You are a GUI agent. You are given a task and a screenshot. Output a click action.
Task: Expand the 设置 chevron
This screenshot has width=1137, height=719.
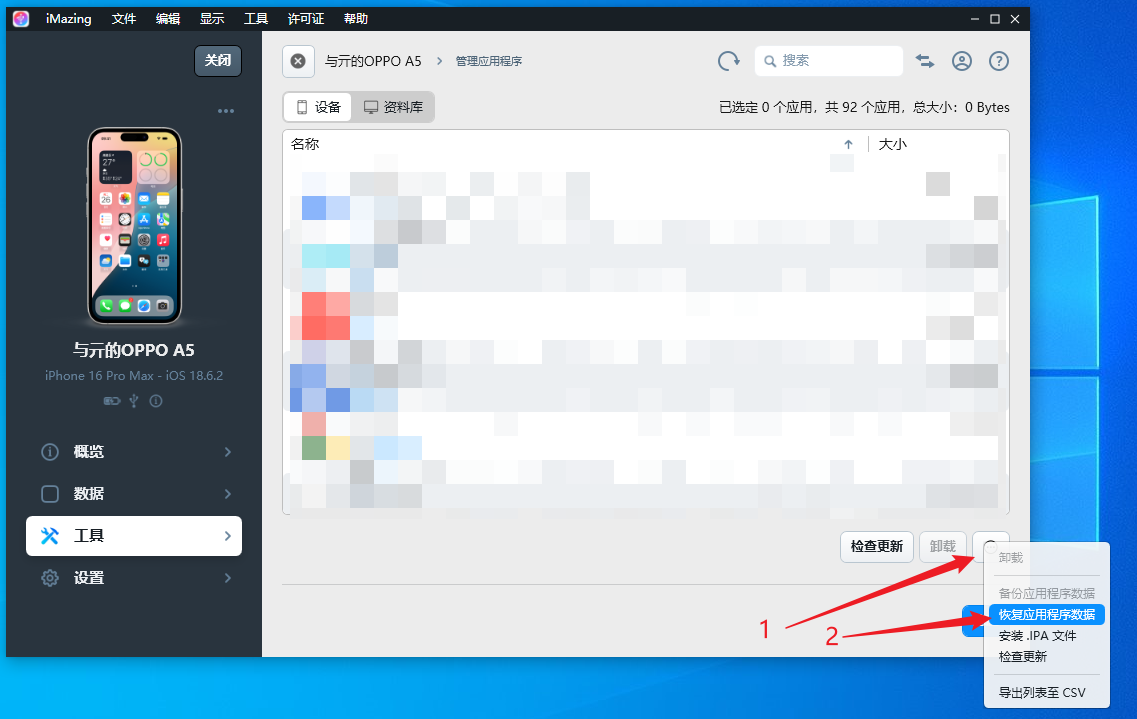click(x=228, y=578)
